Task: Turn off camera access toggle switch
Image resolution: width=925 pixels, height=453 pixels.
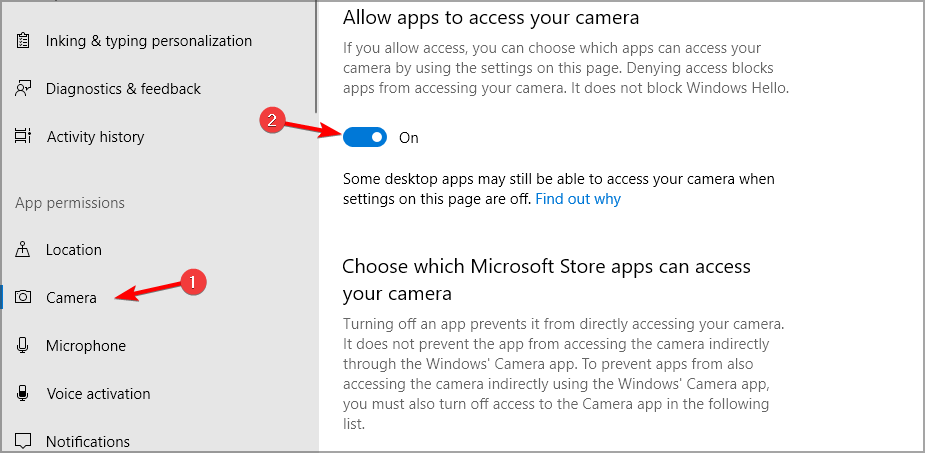Action: click(365, 137)
